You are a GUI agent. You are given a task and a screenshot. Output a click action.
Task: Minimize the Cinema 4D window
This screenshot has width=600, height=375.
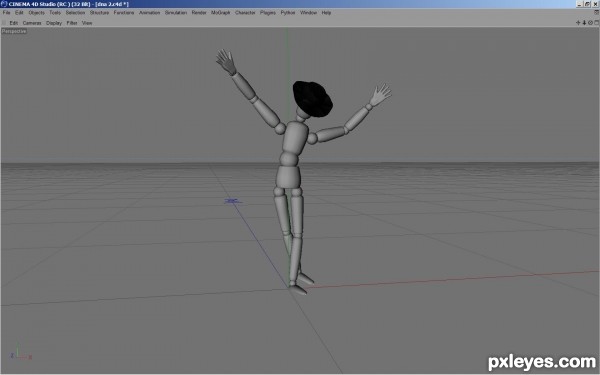pyautogui.click(x=579, y=4)
